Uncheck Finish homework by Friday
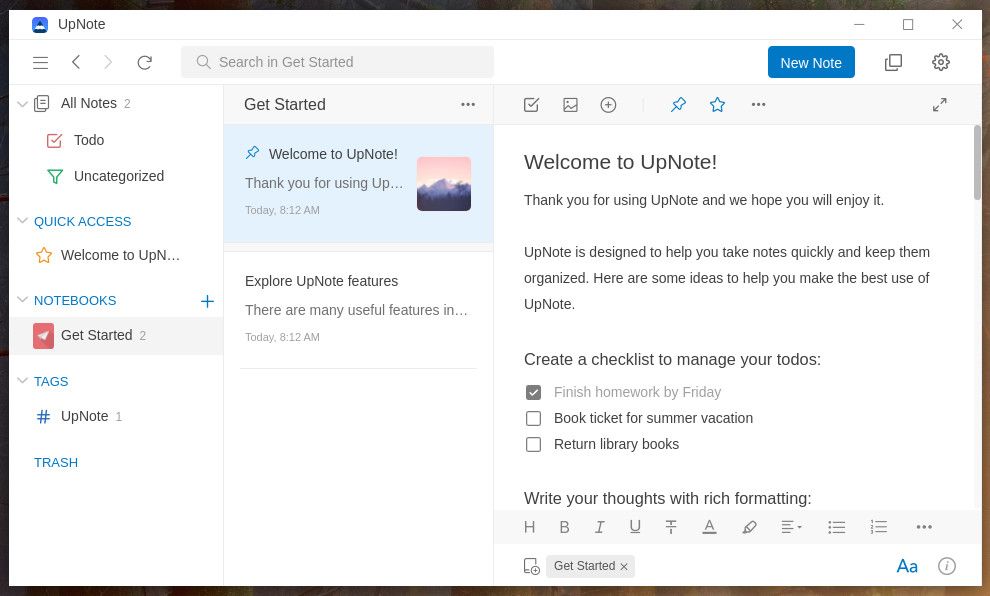This screenshot has width=990, height=596. pos(533,392)
